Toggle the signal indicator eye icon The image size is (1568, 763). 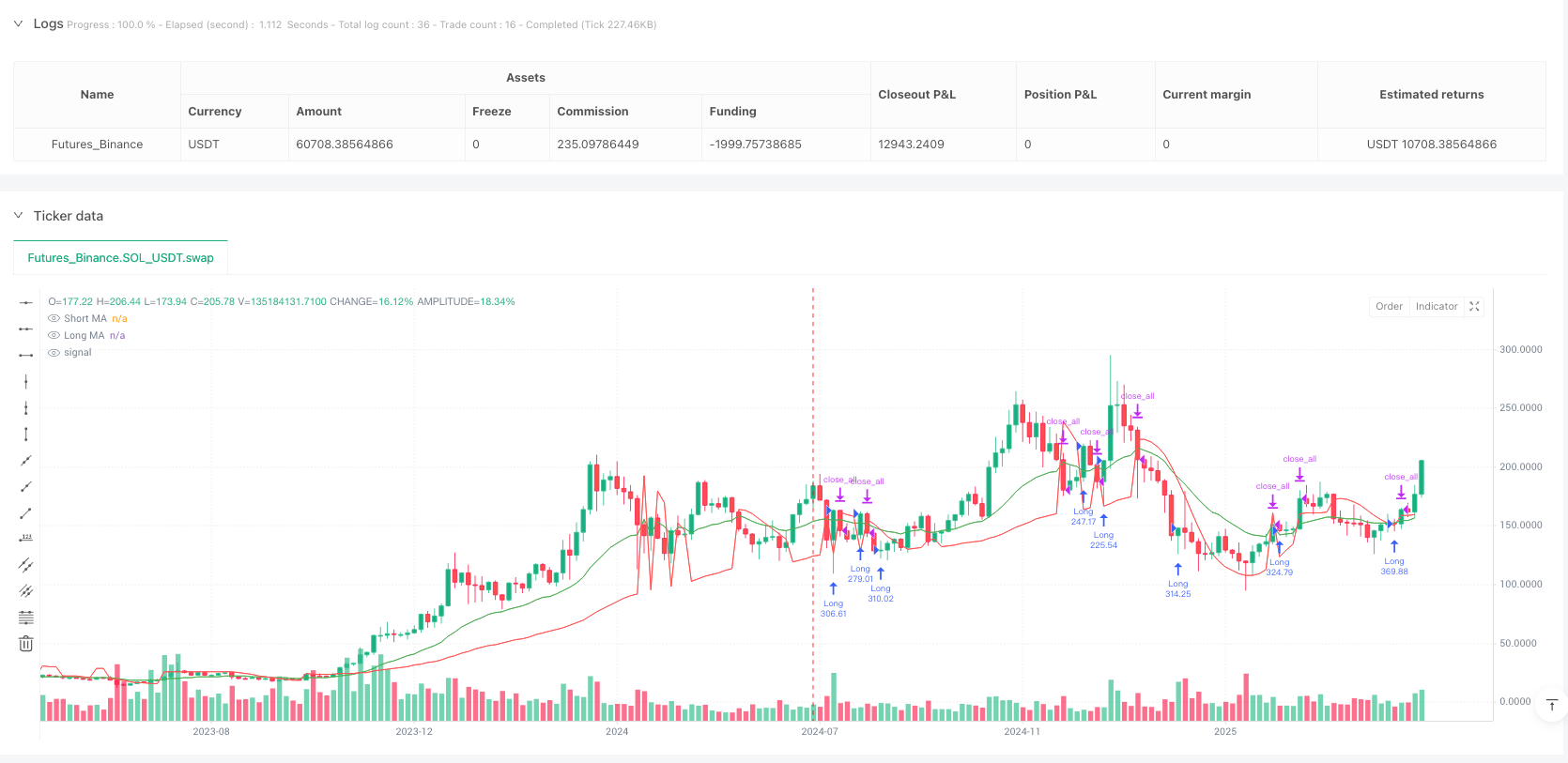pos(54,353)
